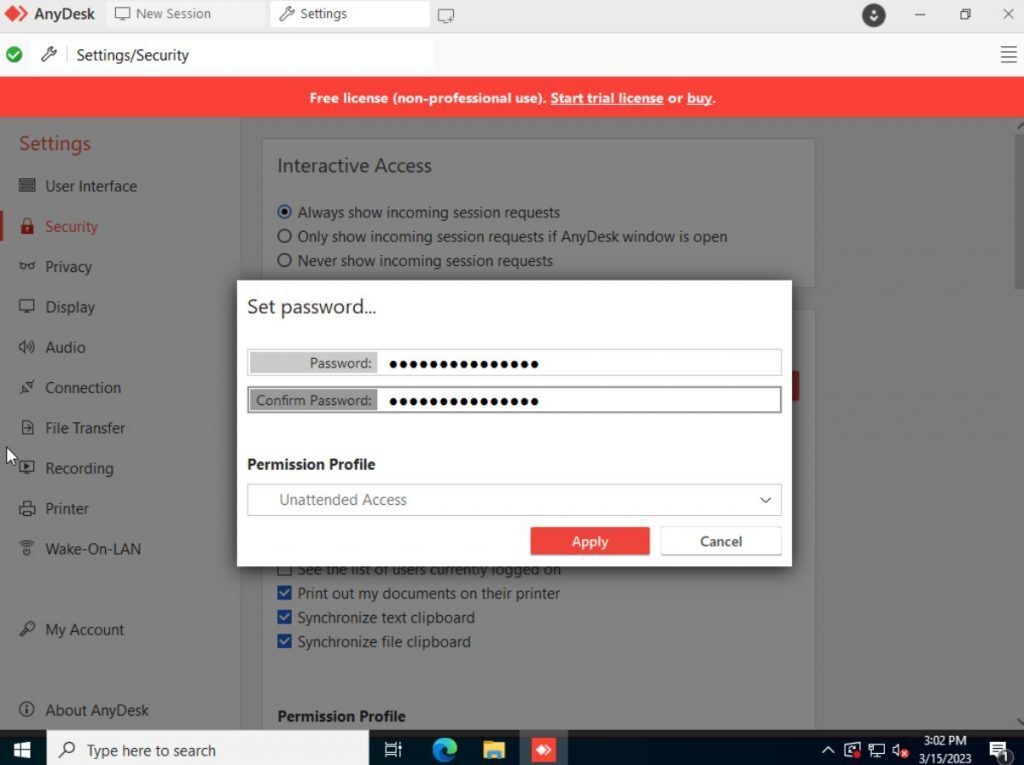1024x765 pixels.
Task: Click the green connection status checkmark
Action: click(x=14, y=54)
